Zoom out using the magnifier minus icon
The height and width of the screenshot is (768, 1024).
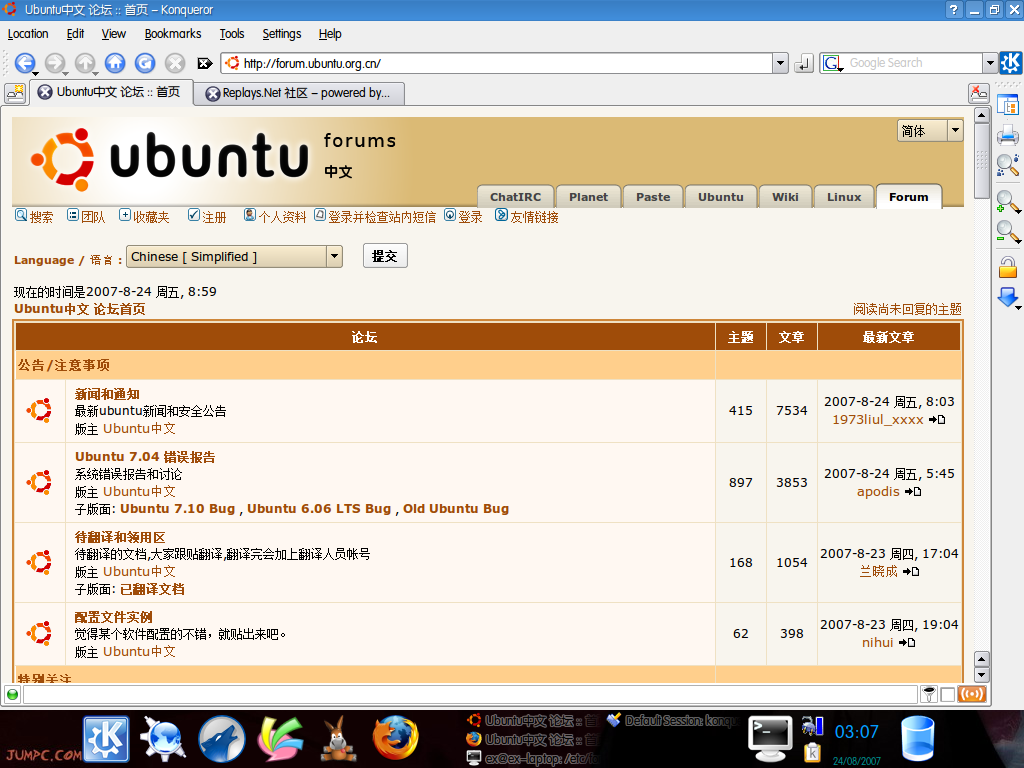coord(1008,232)
